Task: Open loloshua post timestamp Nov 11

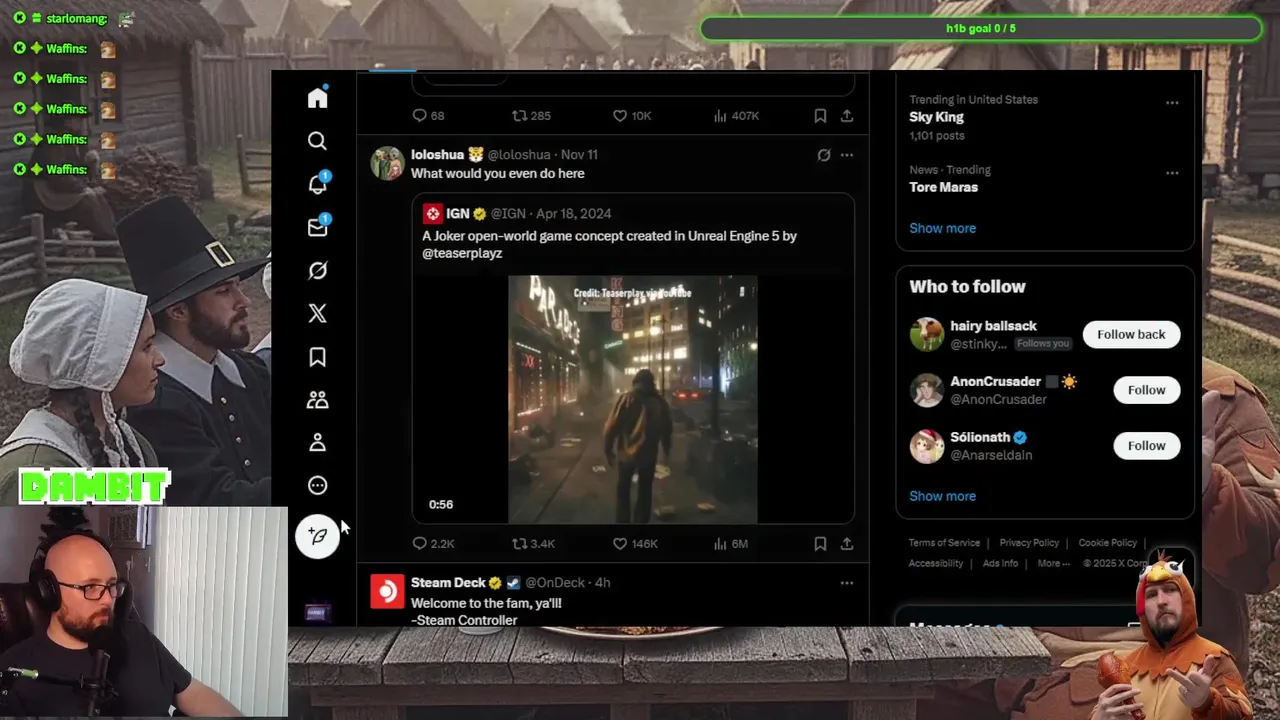Action: [x=579, y=155]
